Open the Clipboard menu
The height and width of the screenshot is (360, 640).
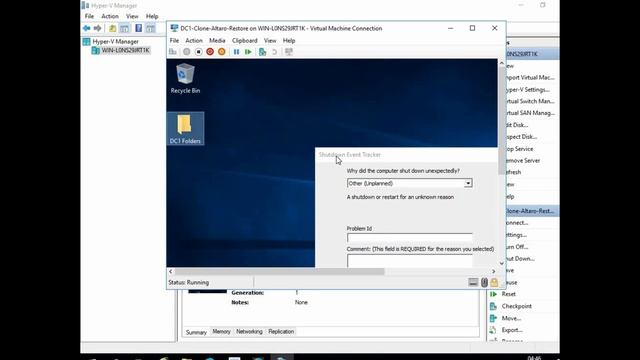[x=244, y=40]
